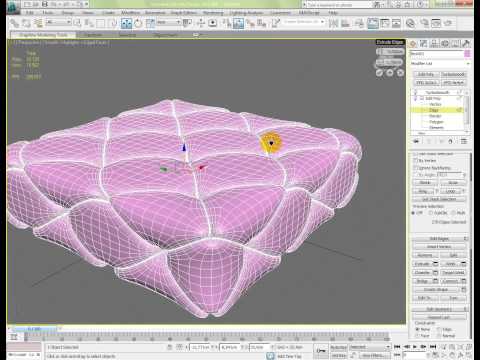Select Preview Selection Multi radio
Image resolution: width=480 pixels, height=360 pixels.
point(453,213)
